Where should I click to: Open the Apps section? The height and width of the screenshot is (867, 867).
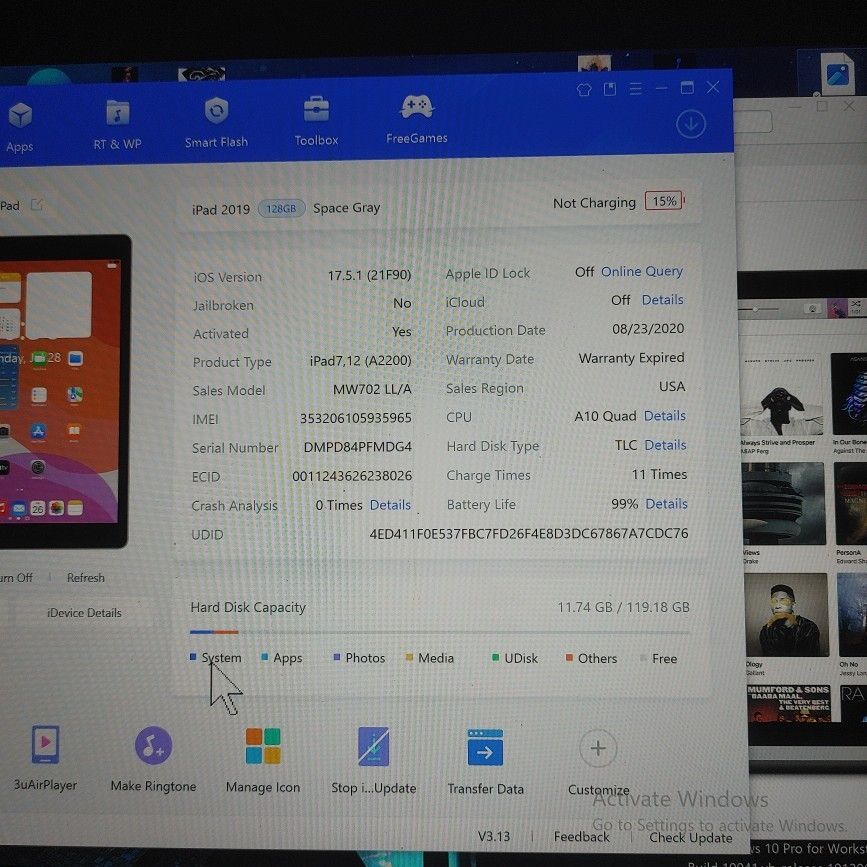coord(20,127)
